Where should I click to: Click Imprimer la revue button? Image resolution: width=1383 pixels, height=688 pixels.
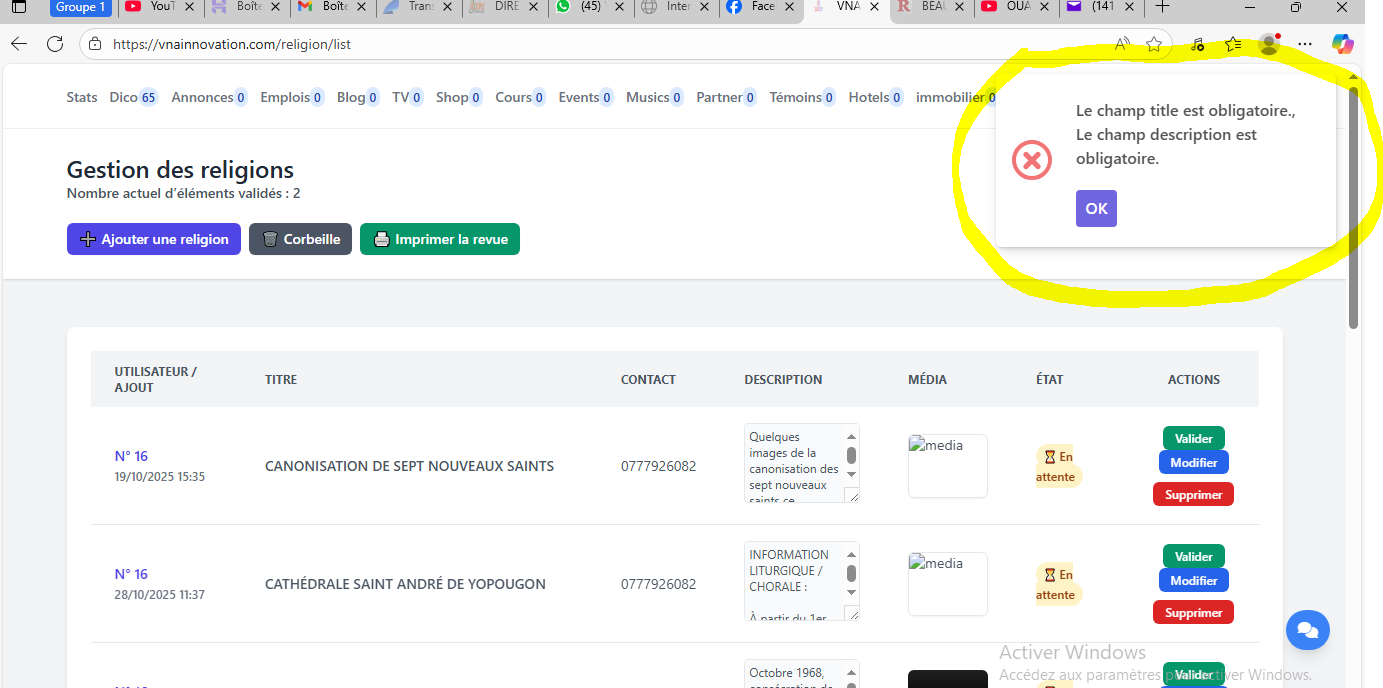pyautogui.click(x=440, y=239)
